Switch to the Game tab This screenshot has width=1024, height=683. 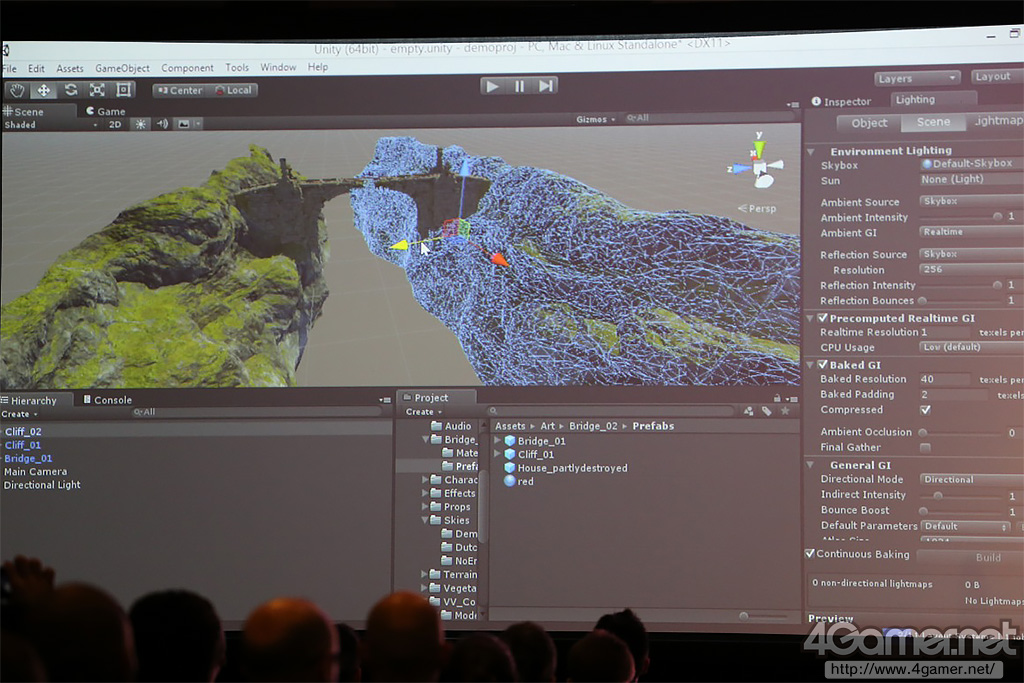[x=106, y=112]
